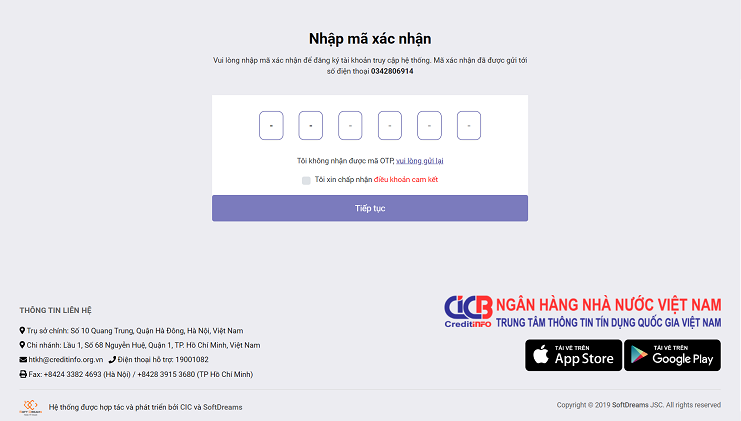Click the head office location pin icon
This screenshot has height=421, width=741.
coord(22,330)
